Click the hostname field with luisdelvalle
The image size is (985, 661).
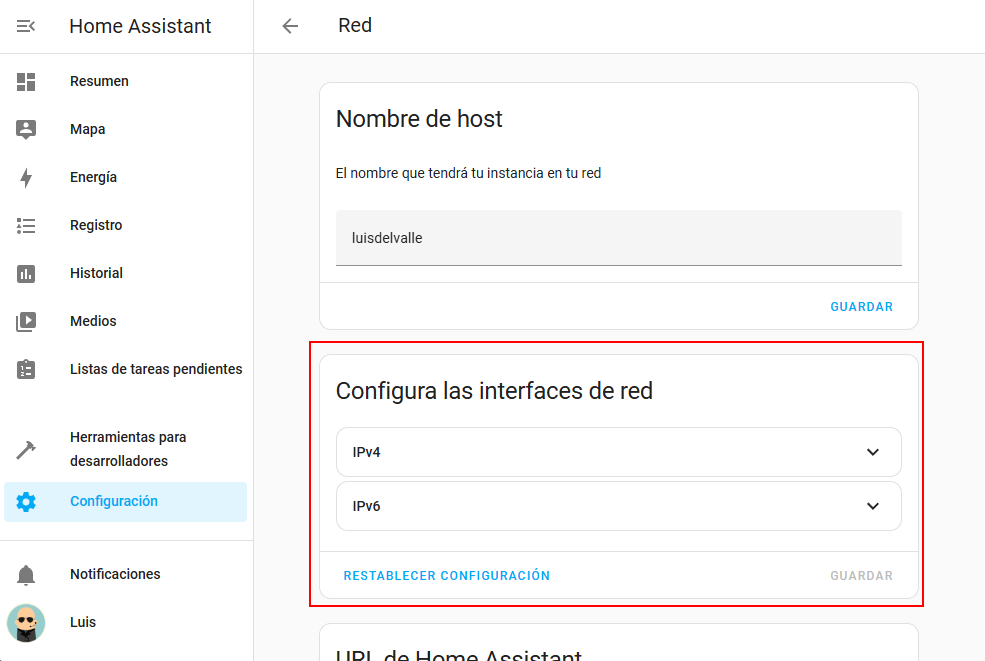click(618, 238)
